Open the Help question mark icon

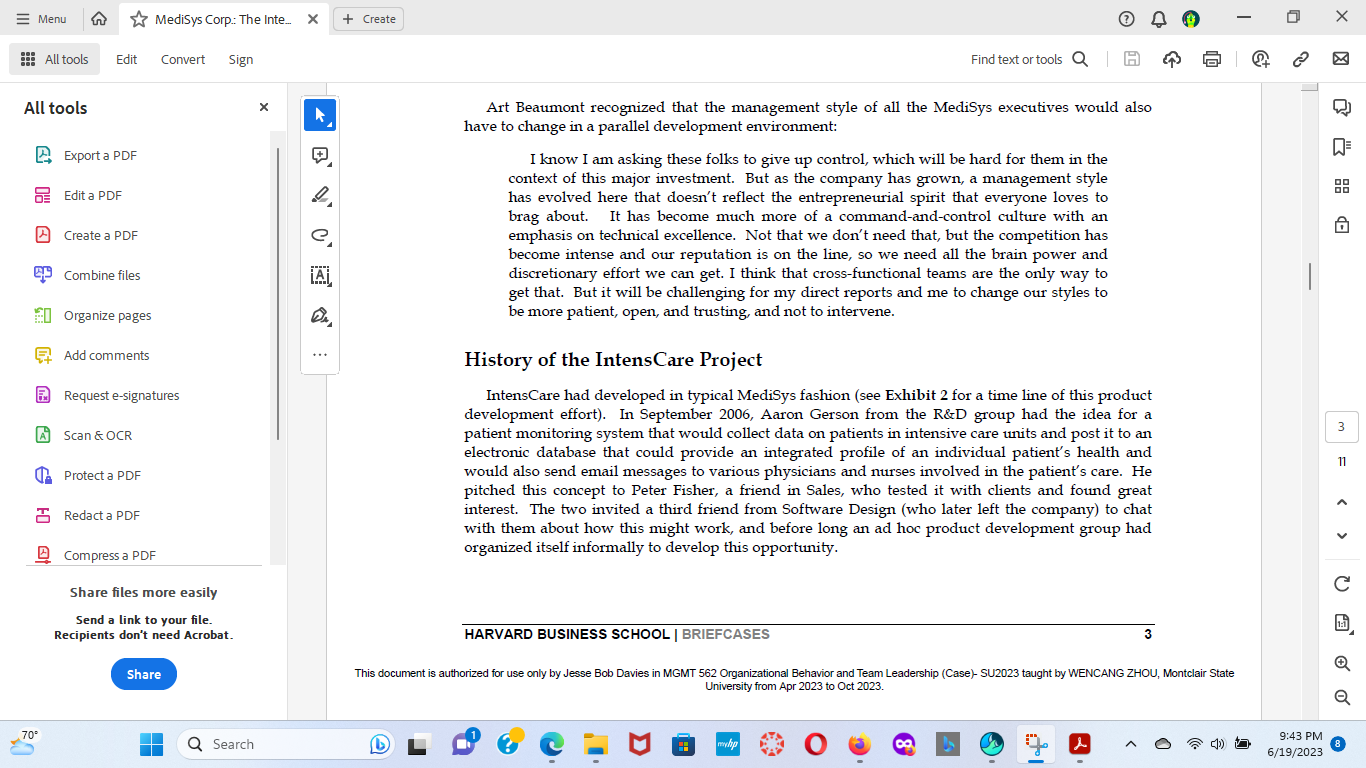(x=1127, y=19)
